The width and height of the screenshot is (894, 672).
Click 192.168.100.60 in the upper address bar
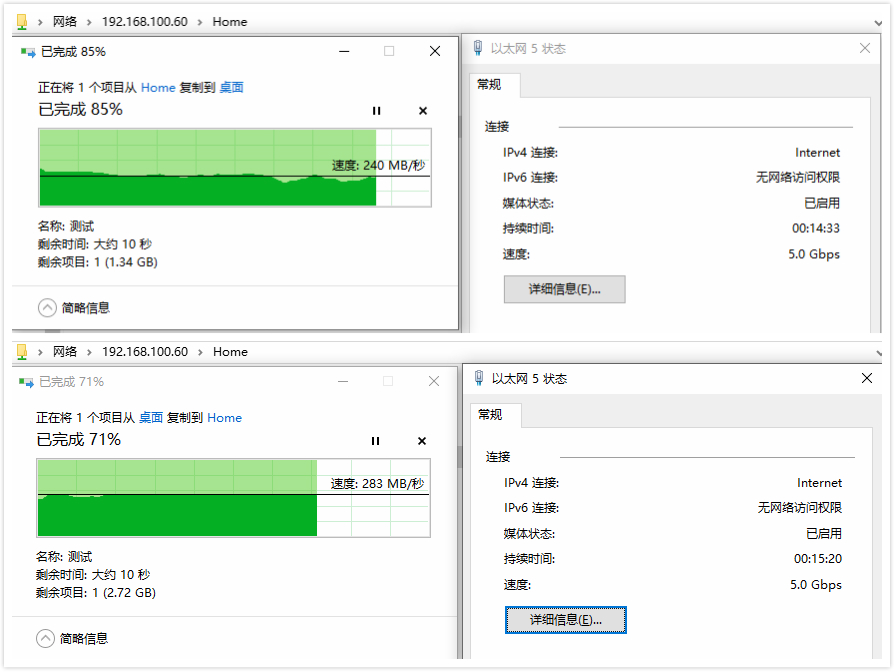(145, 22)
